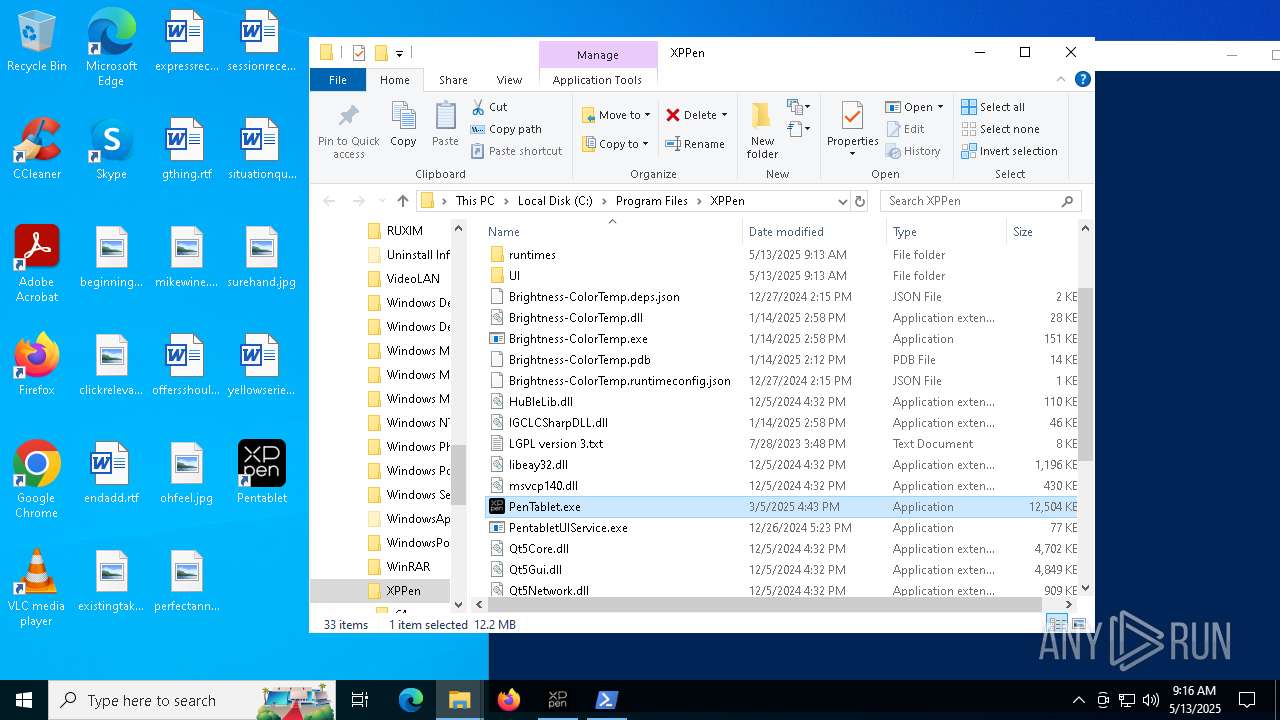Open the Explorer Help question mark icon
This screenshot has height=720, width=1280.
point(1082,79)
